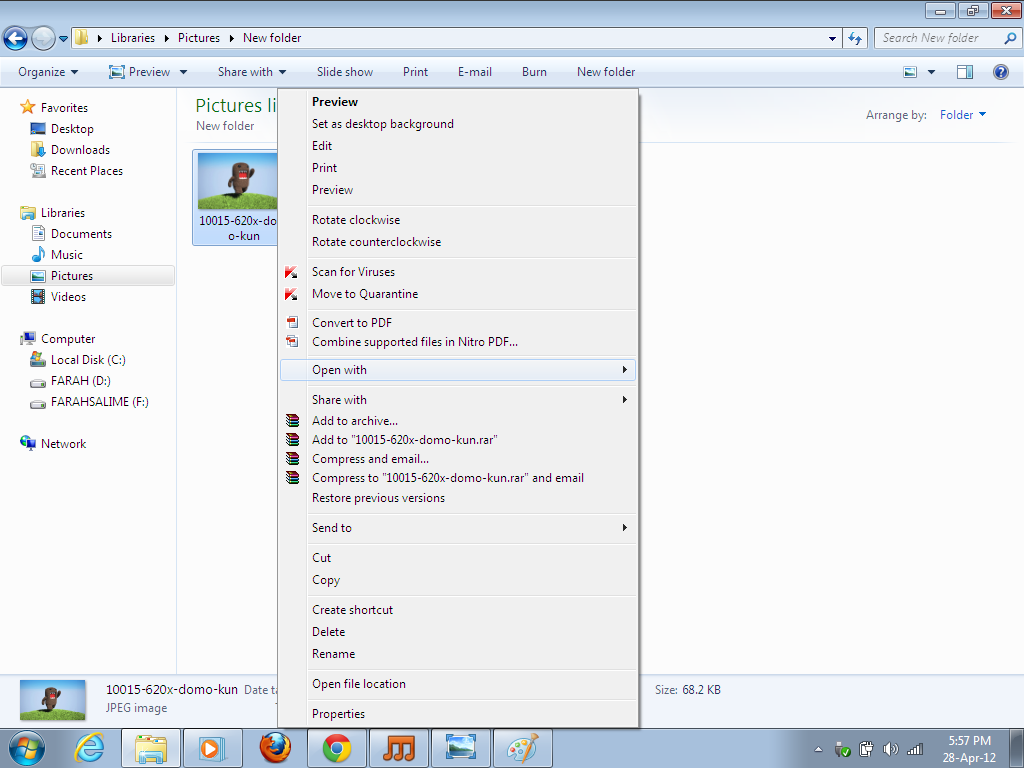Open Windows Explorer taskbar icon
The image size is (1024, 768).
tap(151, 748)
